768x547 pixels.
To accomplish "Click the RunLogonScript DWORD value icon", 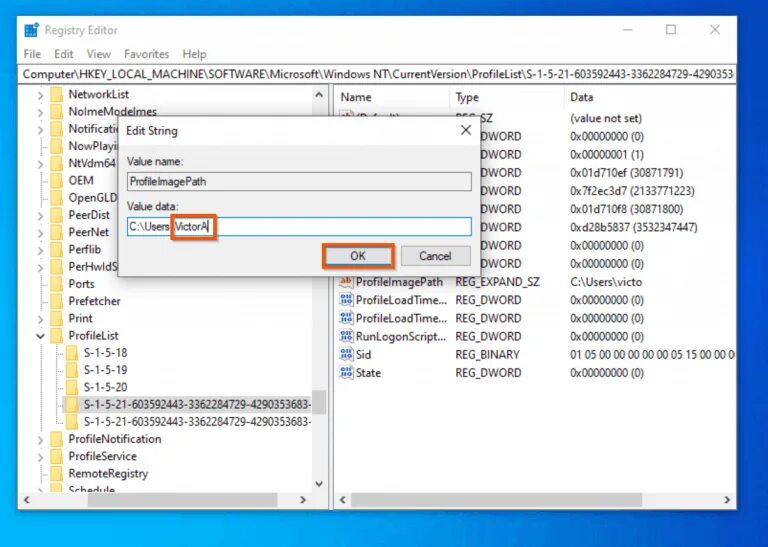I will [346, 336].
